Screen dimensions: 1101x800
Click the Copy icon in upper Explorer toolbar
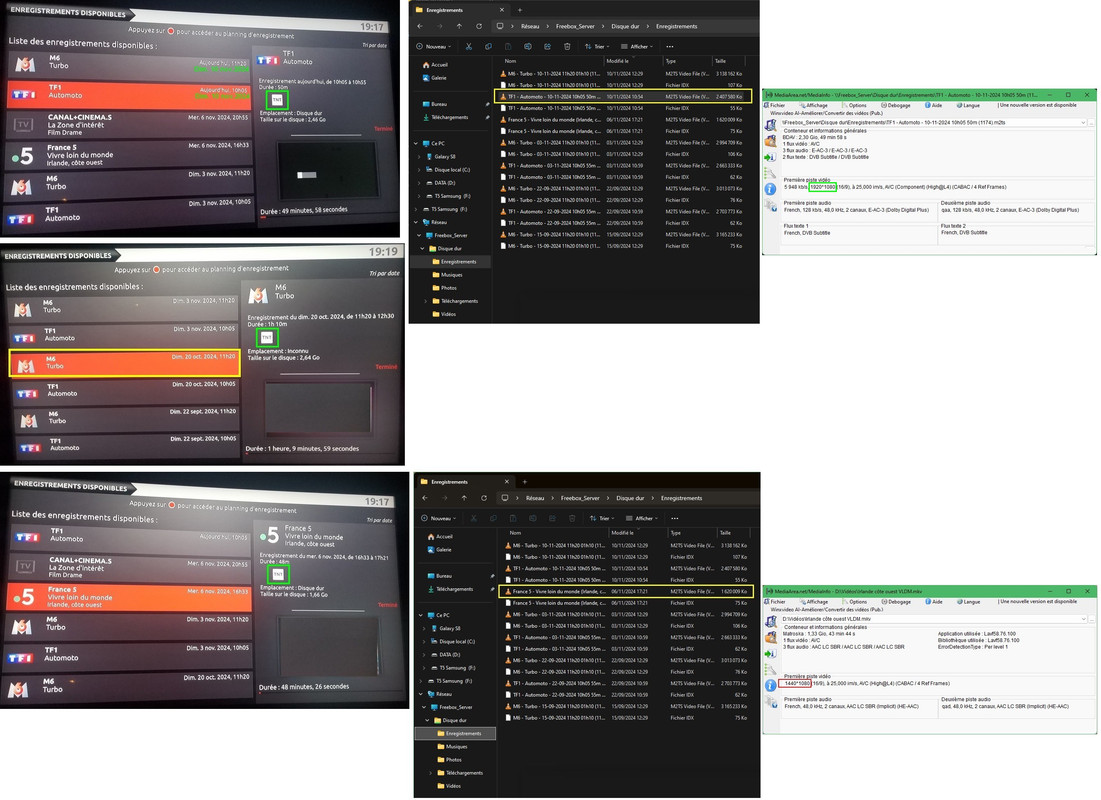488,47
